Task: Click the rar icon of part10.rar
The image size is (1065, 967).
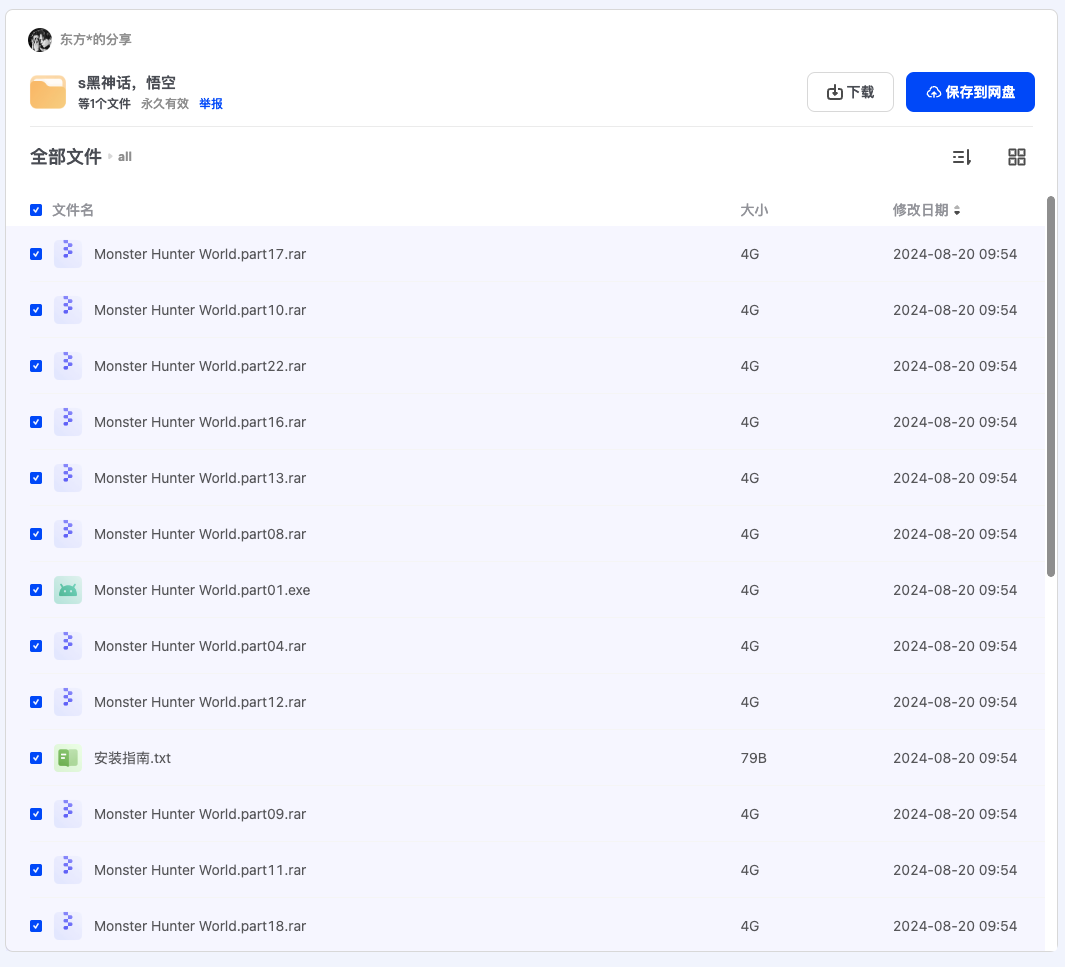Action: (68, 310)
